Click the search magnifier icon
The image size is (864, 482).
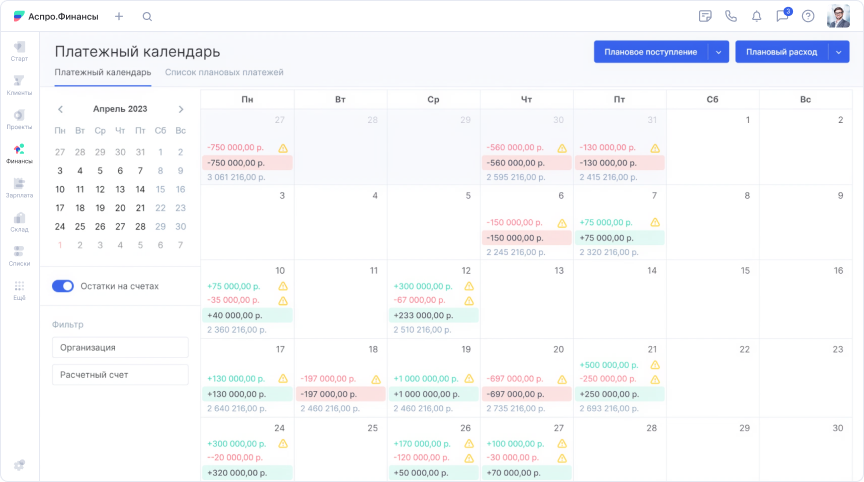pos(148,16)
